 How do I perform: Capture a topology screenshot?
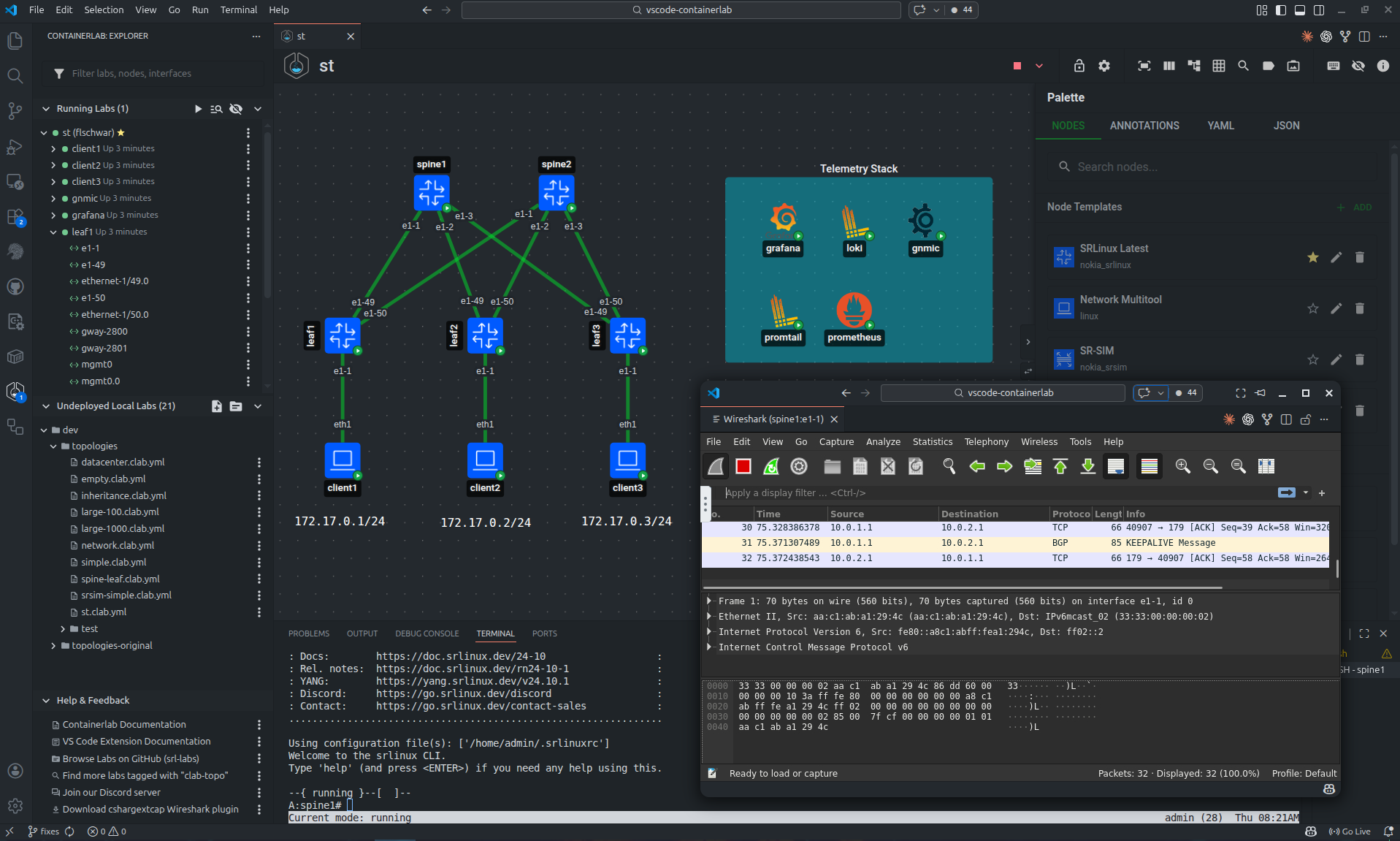click(x=1293, y=66)
